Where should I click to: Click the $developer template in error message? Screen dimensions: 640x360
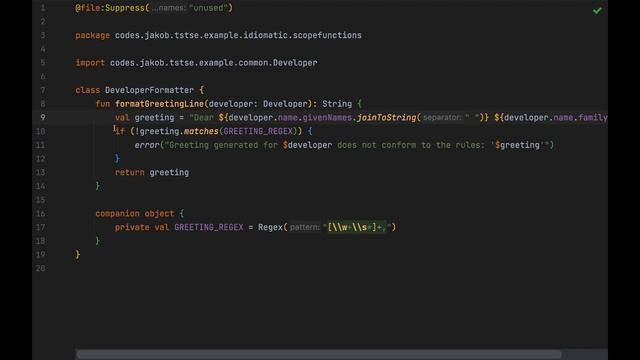click(x=307, y=145)
